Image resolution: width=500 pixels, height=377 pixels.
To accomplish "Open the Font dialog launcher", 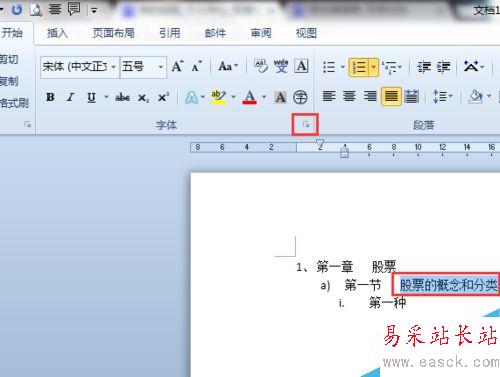I will 305,124.
